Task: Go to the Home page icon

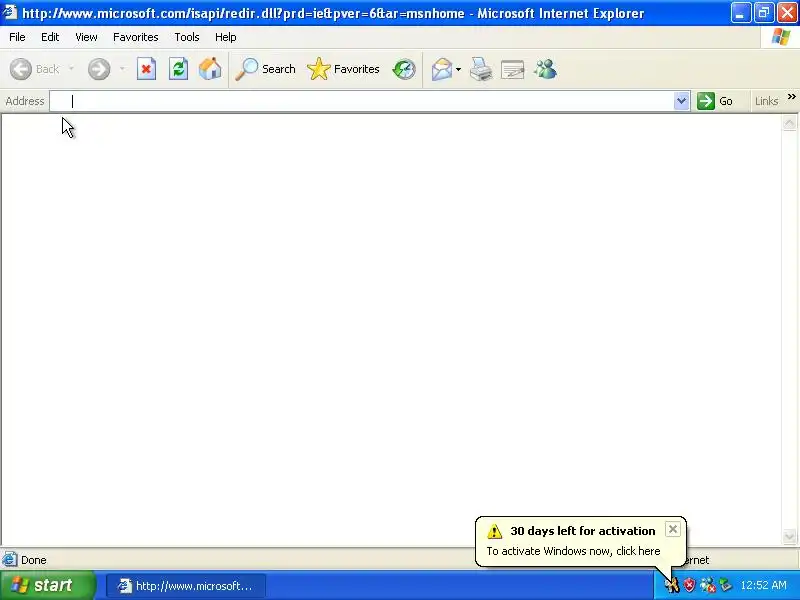Action: [210, 69]
